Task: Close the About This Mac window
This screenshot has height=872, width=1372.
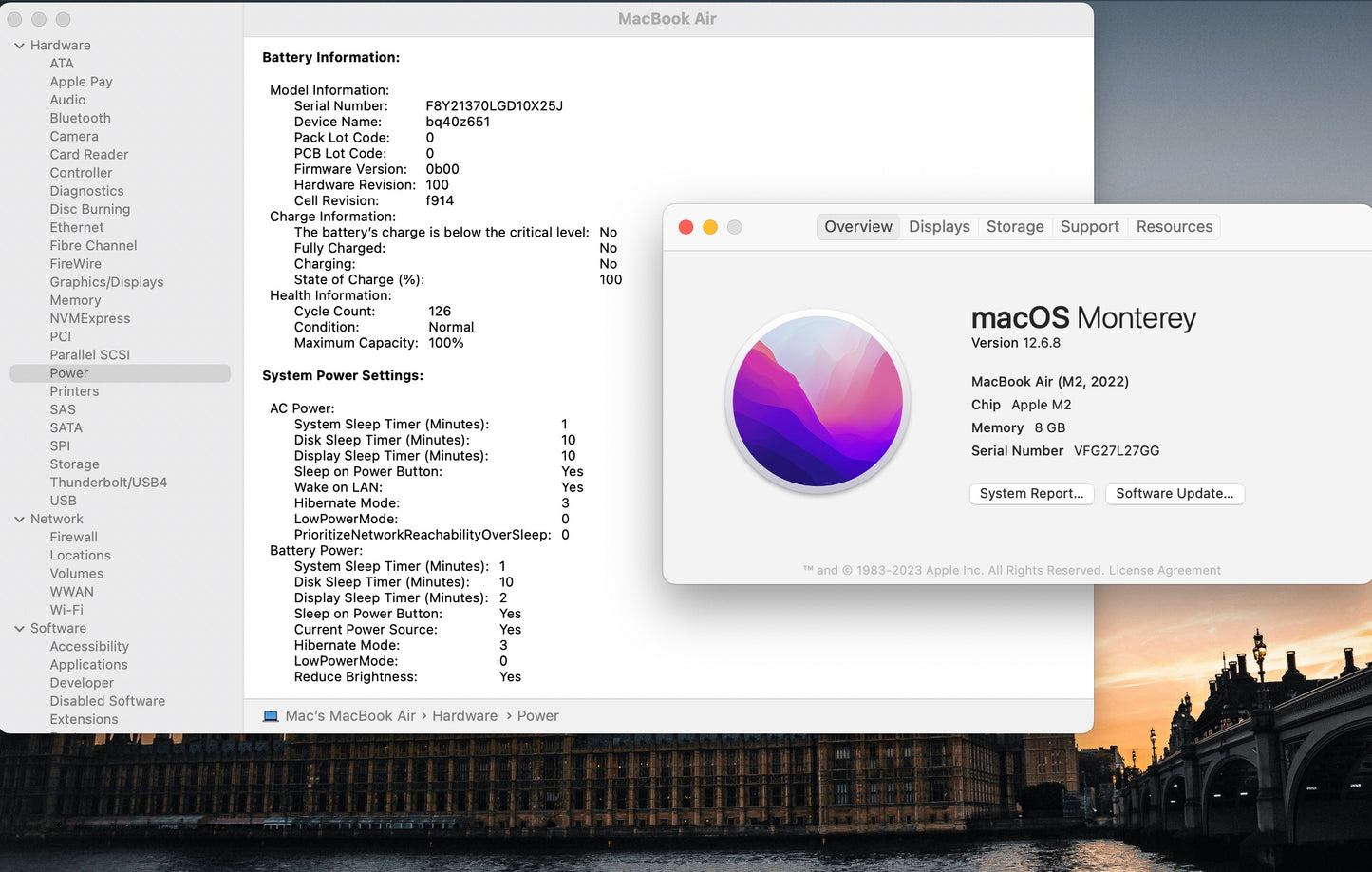Action: point(686,228)
